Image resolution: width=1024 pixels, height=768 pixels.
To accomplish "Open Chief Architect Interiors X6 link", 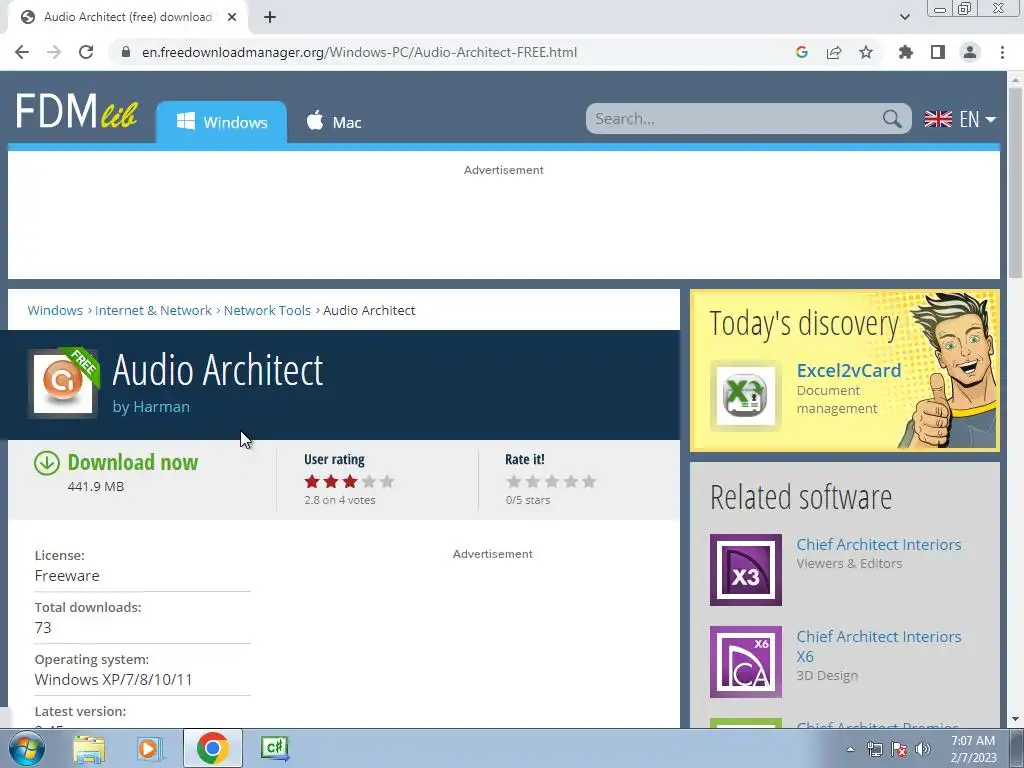I will click(878, 646).
